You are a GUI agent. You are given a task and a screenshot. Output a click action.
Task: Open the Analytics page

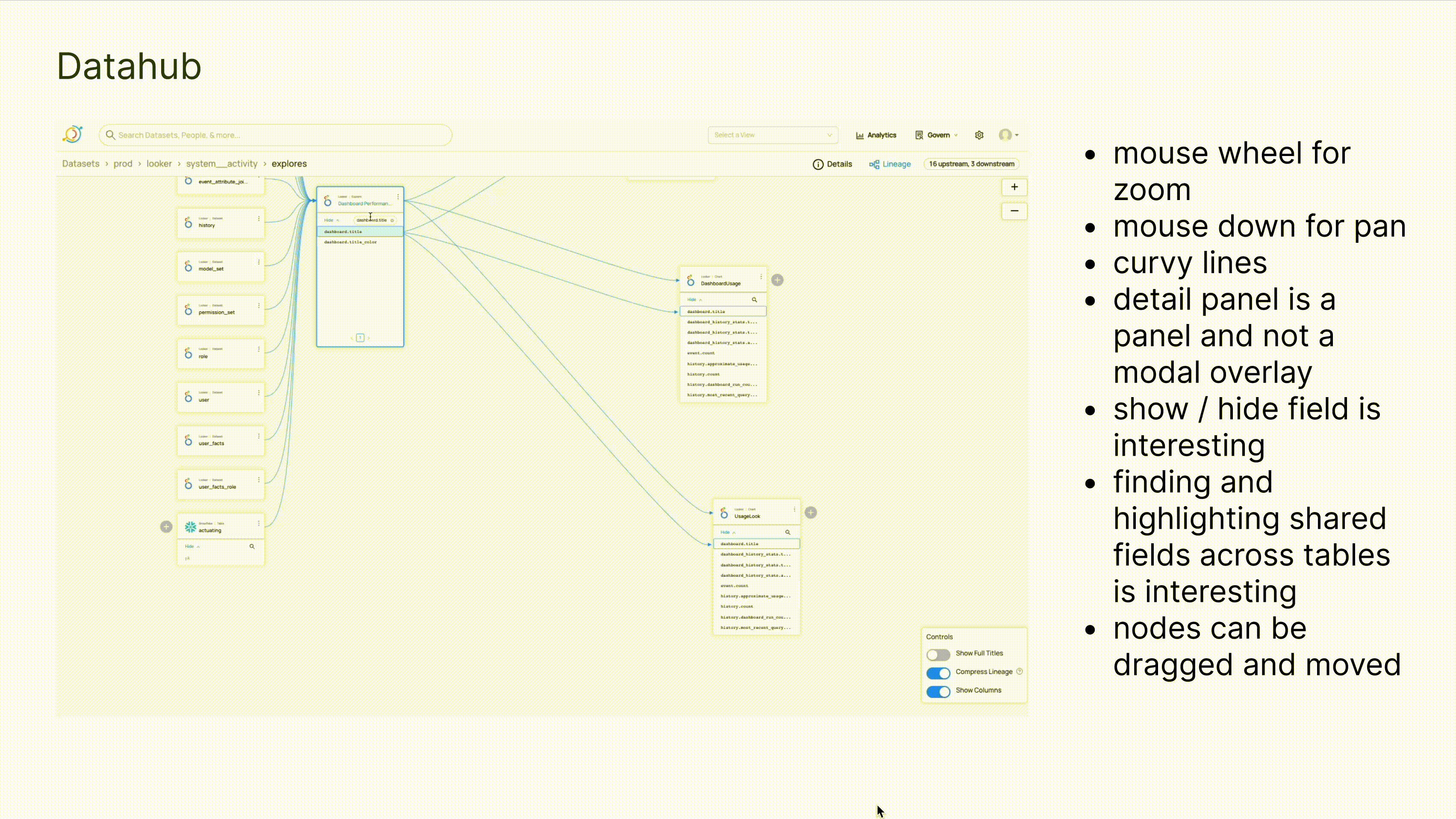pyautogui.click(x=876, y=135)
